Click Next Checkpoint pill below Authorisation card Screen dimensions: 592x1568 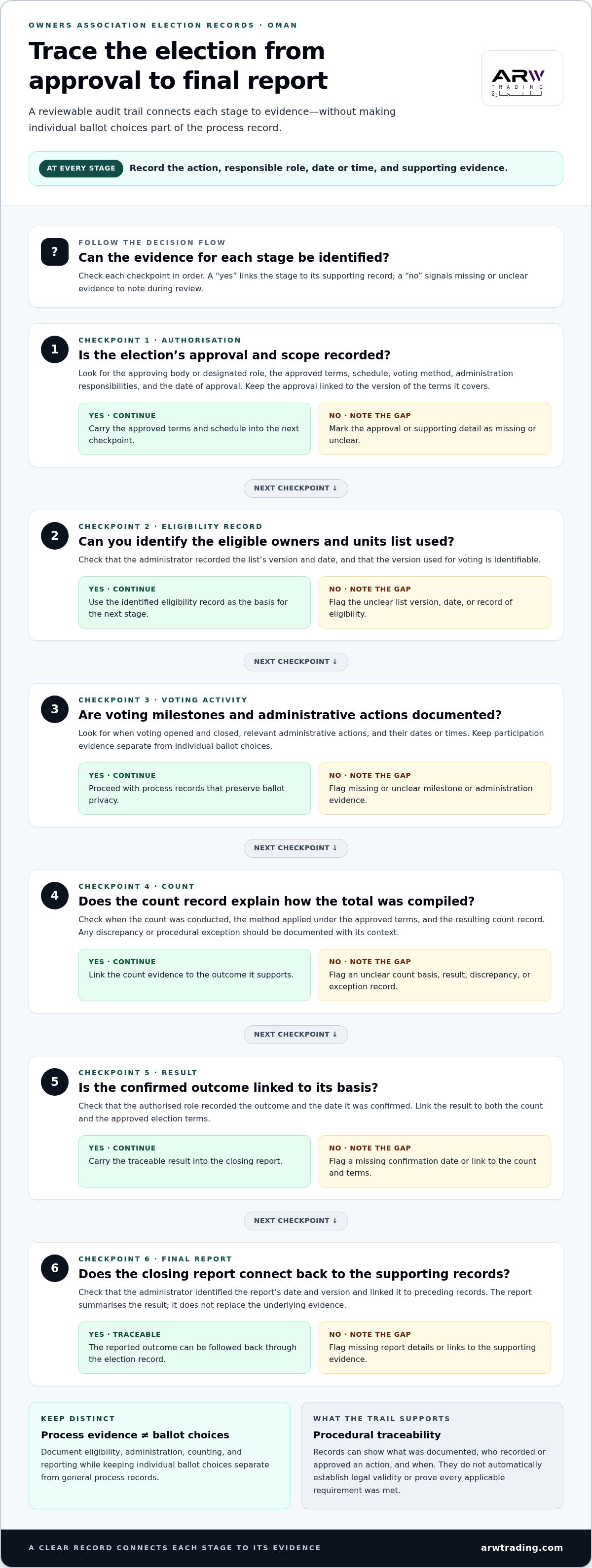(x=296, y=488)
